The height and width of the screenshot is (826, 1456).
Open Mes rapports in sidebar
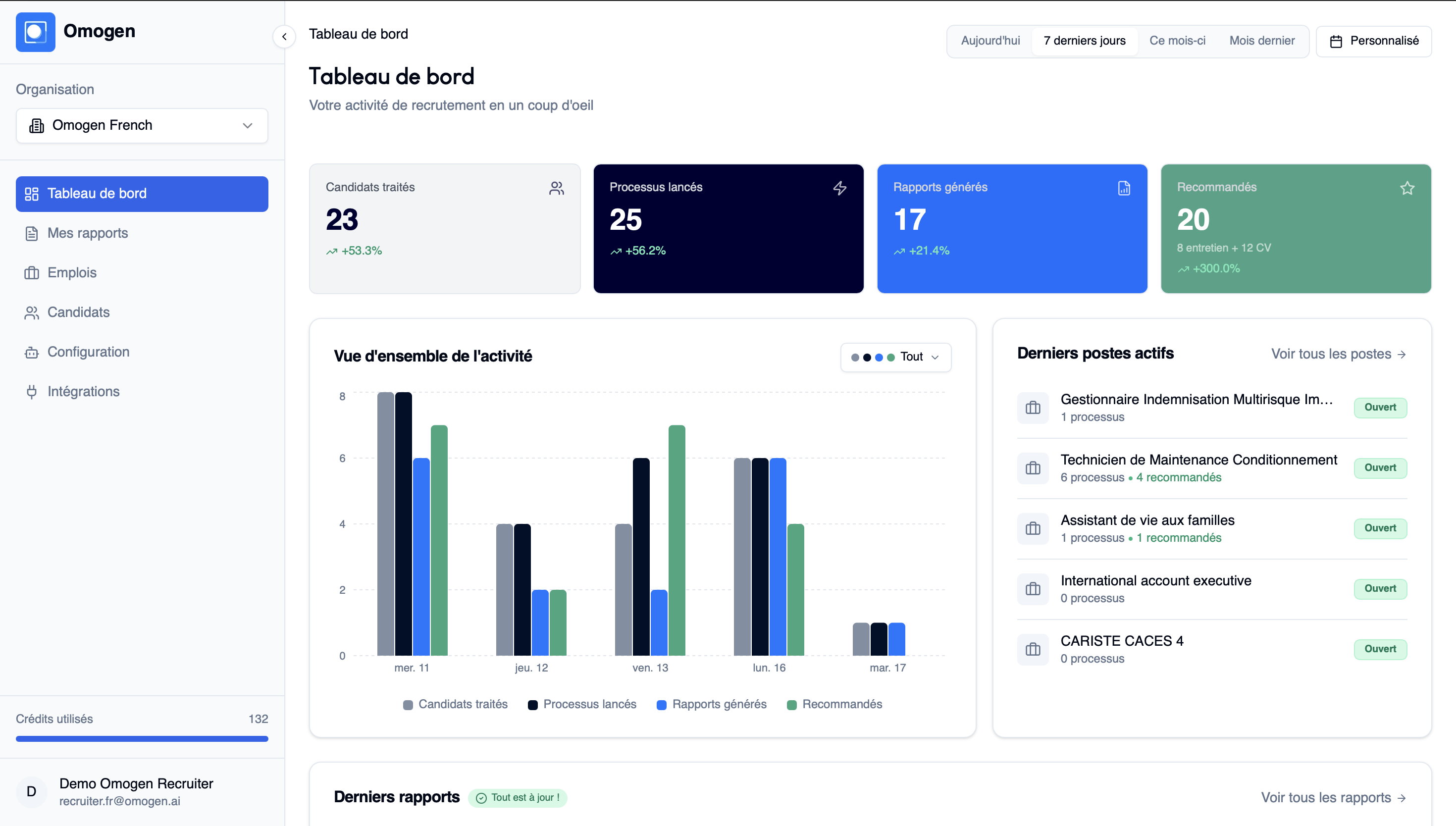click(87, 233)
